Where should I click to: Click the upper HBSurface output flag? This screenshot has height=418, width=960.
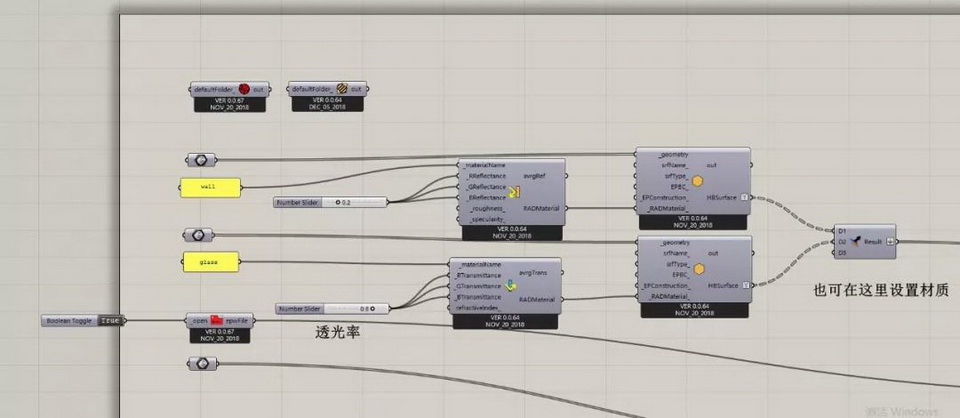click(745, 198)
